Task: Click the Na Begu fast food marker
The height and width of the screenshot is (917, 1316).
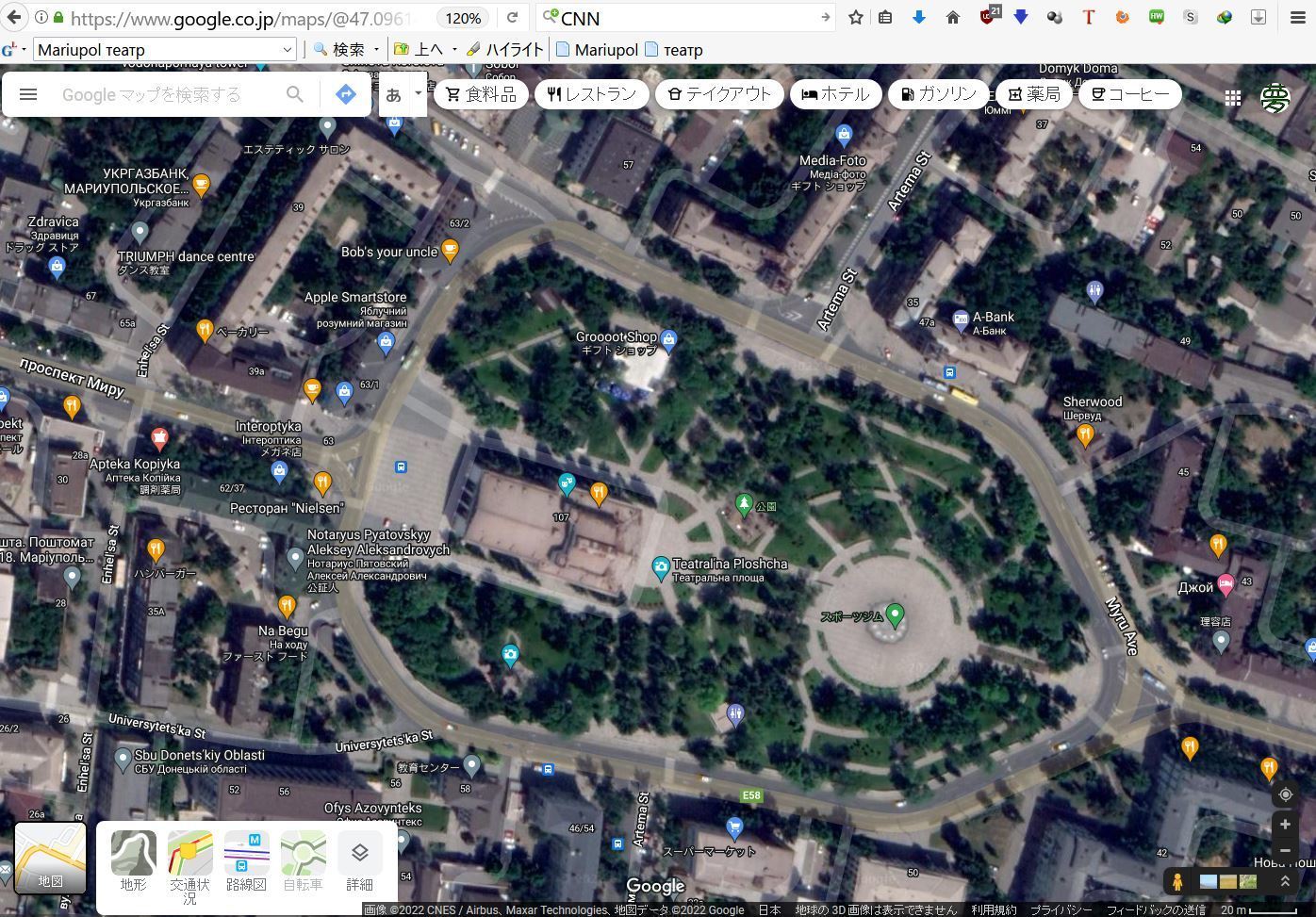Action: click(x=287, y=606)
